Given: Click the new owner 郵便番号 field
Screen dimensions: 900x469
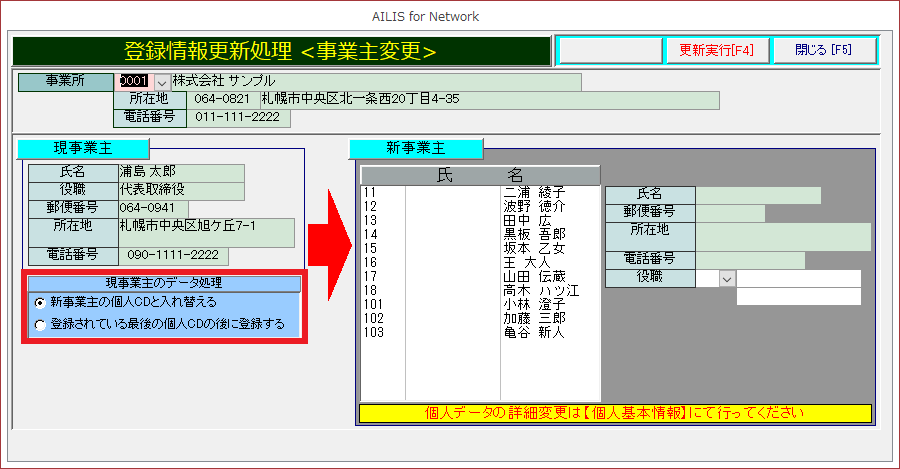Looking at the screenshot, I should [730, 212].
